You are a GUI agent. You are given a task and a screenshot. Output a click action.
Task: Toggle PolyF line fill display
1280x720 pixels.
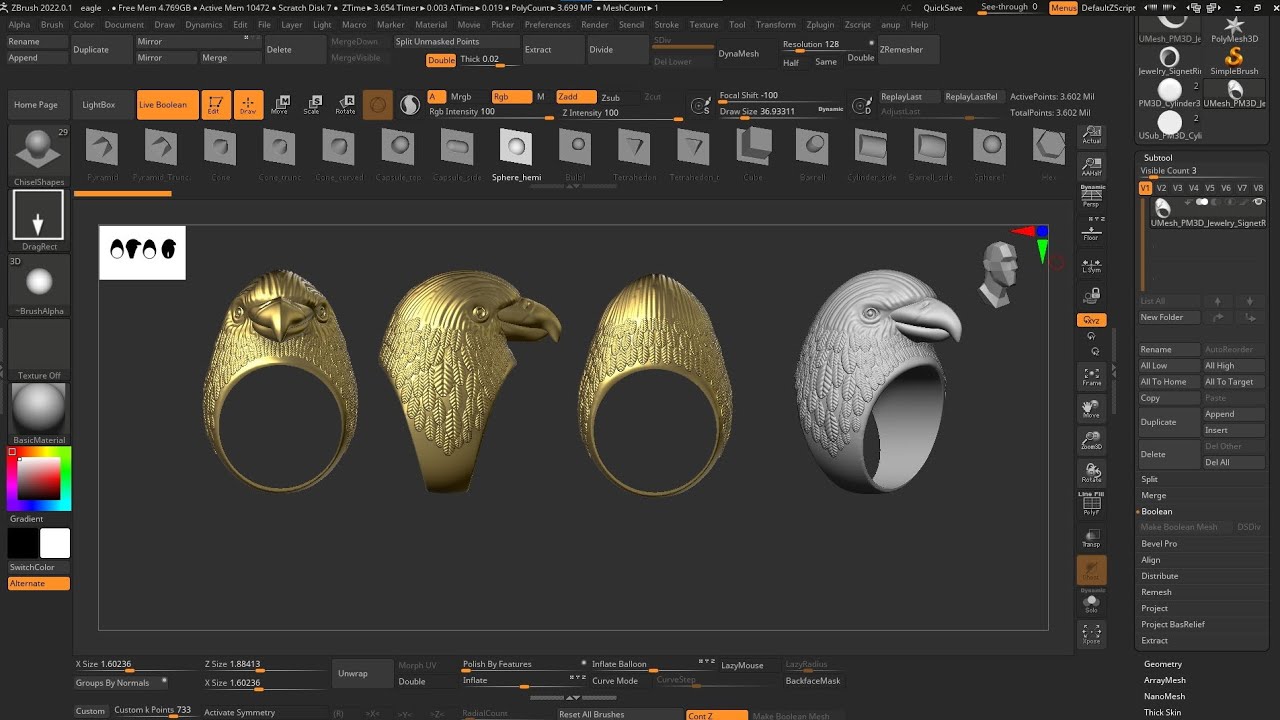[x=1091, y=504]
